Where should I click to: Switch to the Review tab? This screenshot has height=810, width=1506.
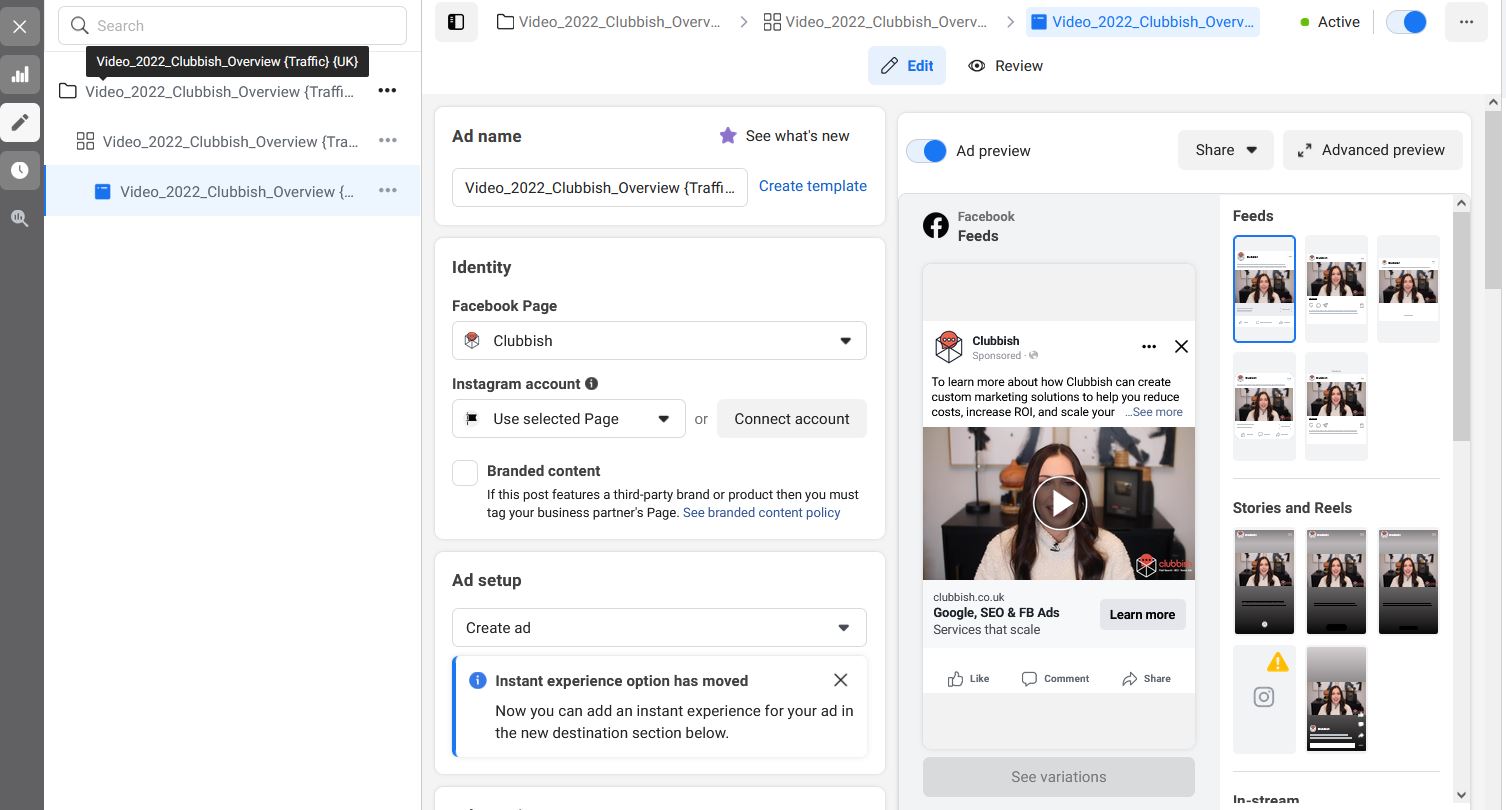point(1006,66)
